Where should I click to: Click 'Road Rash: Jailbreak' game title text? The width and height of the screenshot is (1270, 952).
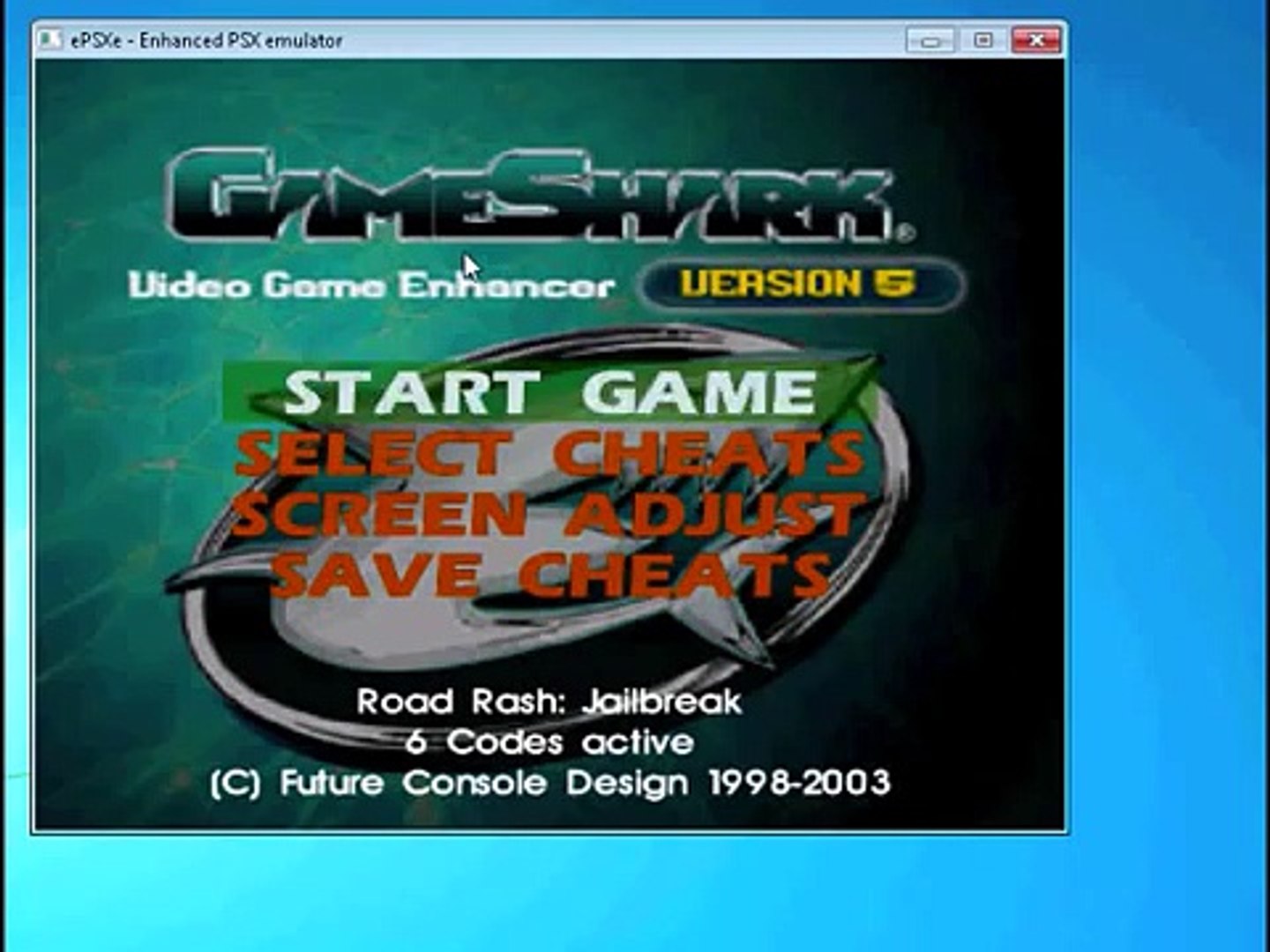tap(549, 702)
